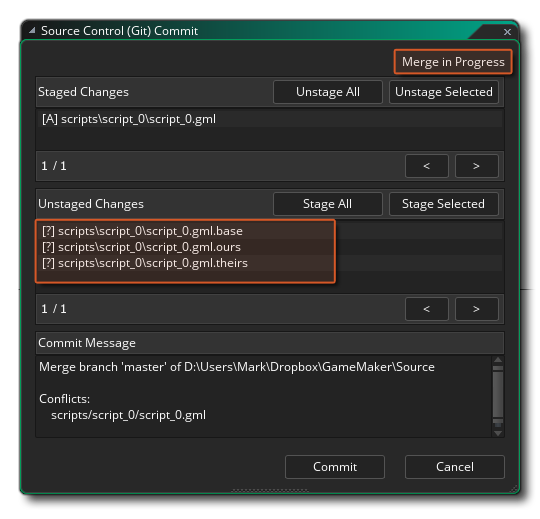Cancel the commit dialog
540x519 pixels.
pos(455,467)
